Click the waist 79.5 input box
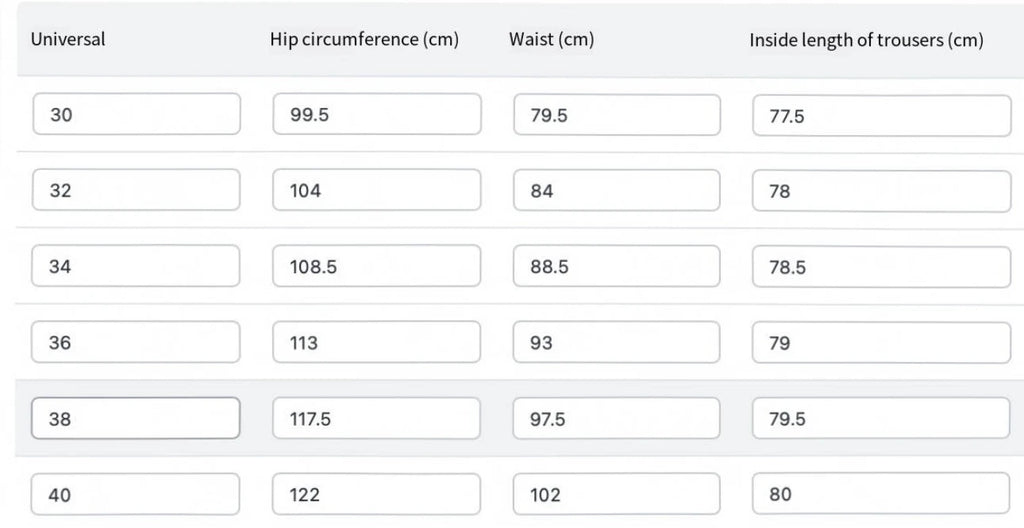Screen dimensions: 1024x528 pos(616,115)
